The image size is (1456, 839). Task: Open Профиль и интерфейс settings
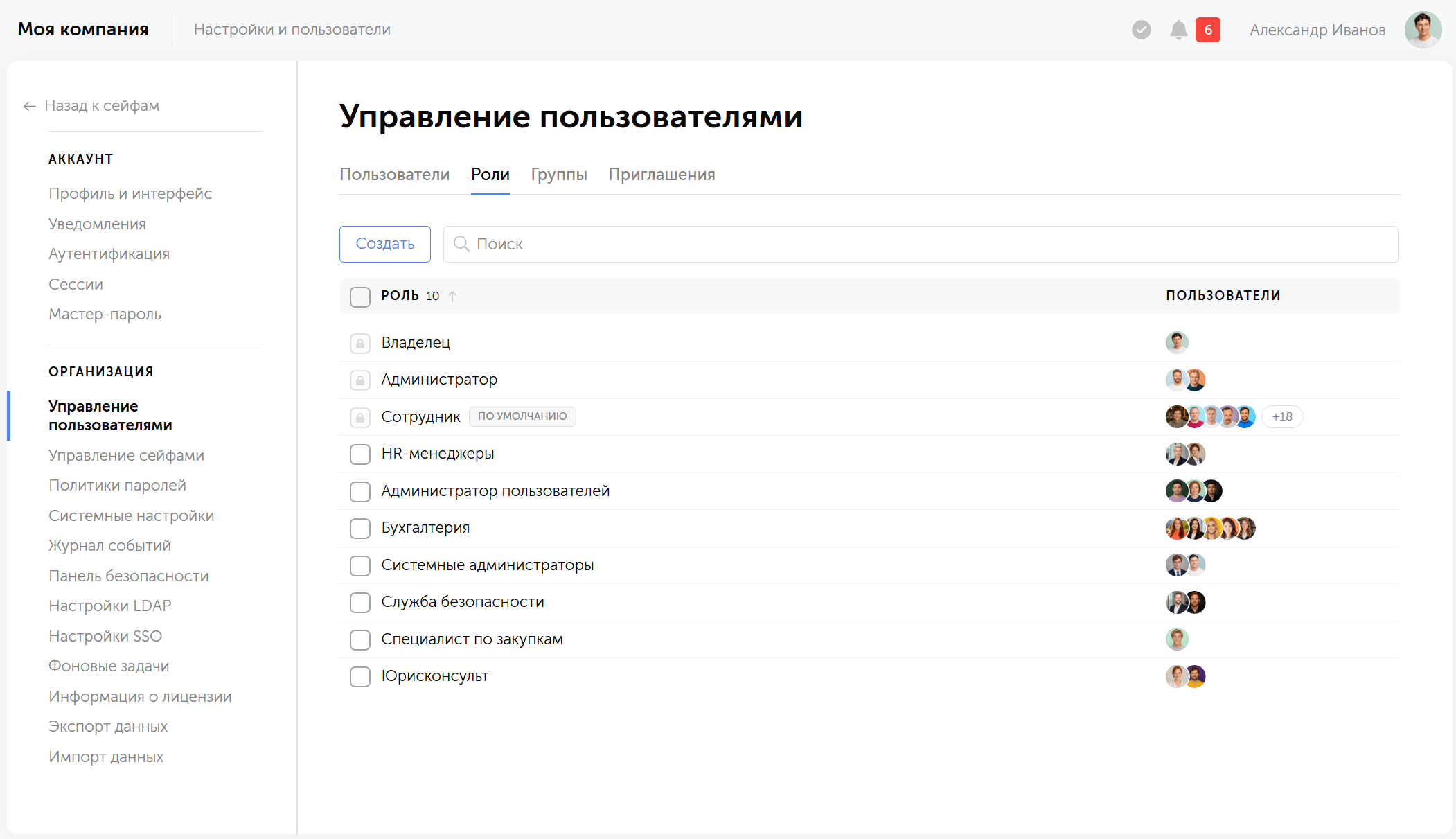pyautogui.click(x=130, y=193)
